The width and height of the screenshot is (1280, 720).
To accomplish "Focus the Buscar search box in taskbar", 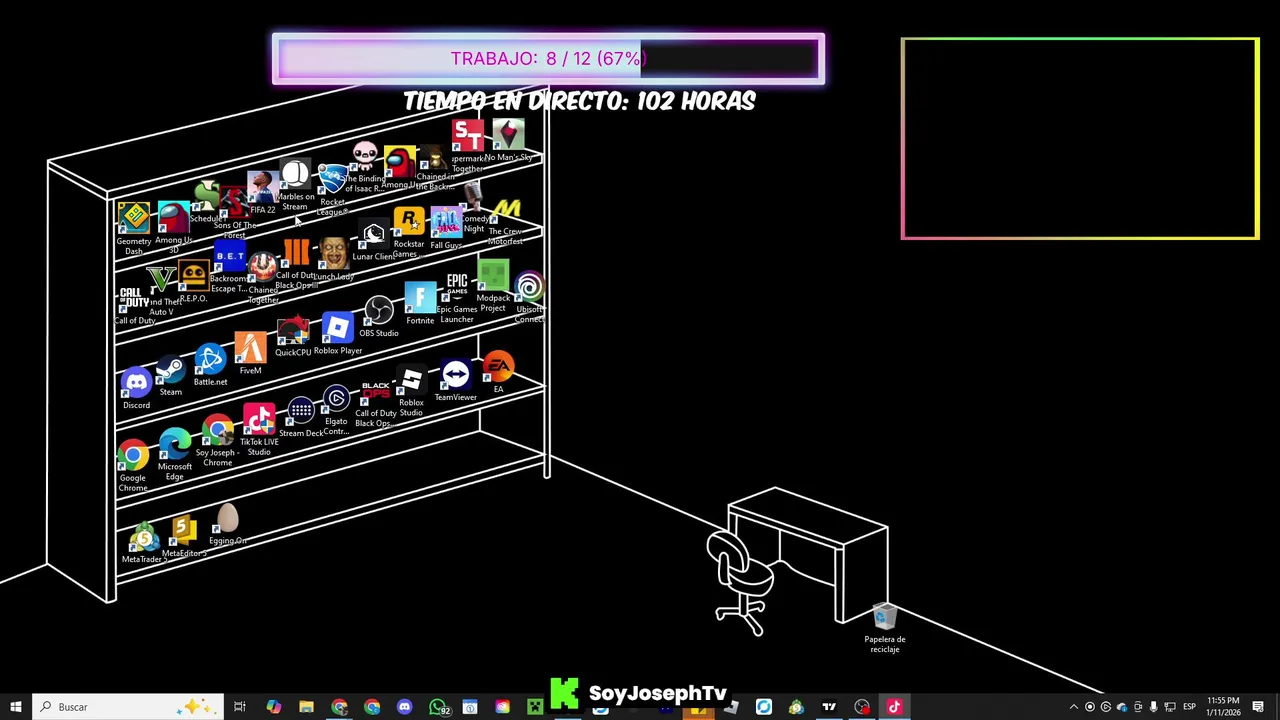I will coord(126,707).
